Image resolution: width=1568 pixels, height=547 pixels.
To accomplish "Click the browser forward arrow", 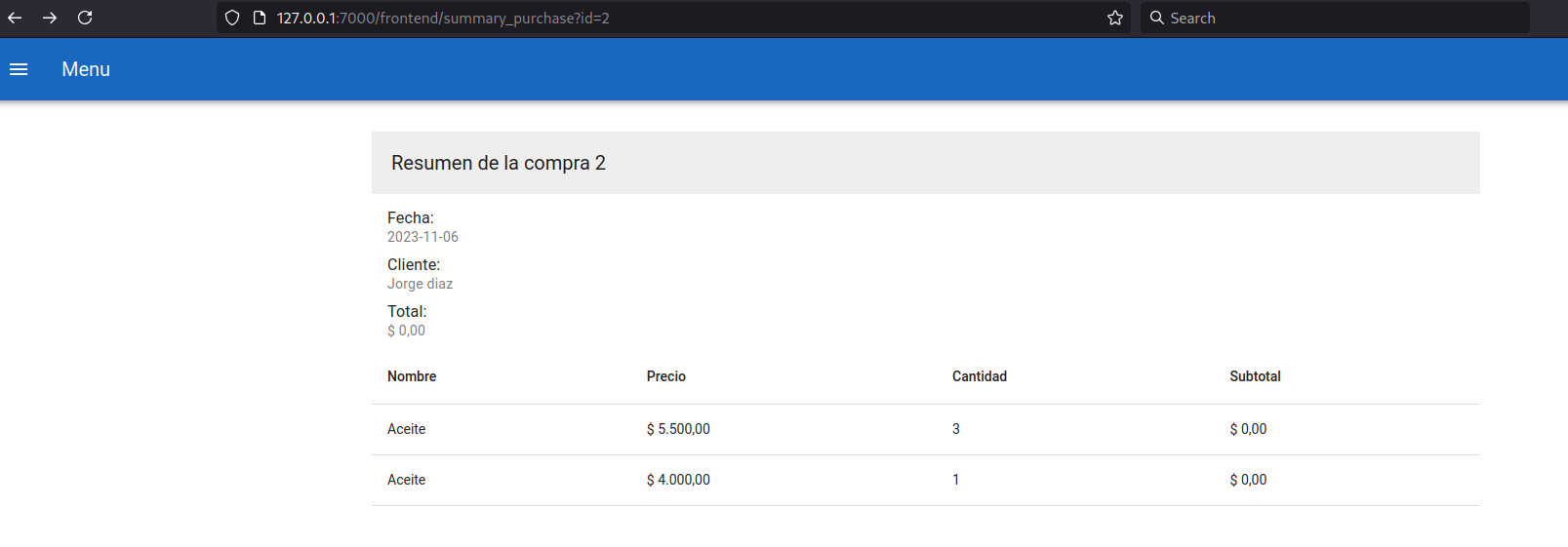I will [50, 18].
